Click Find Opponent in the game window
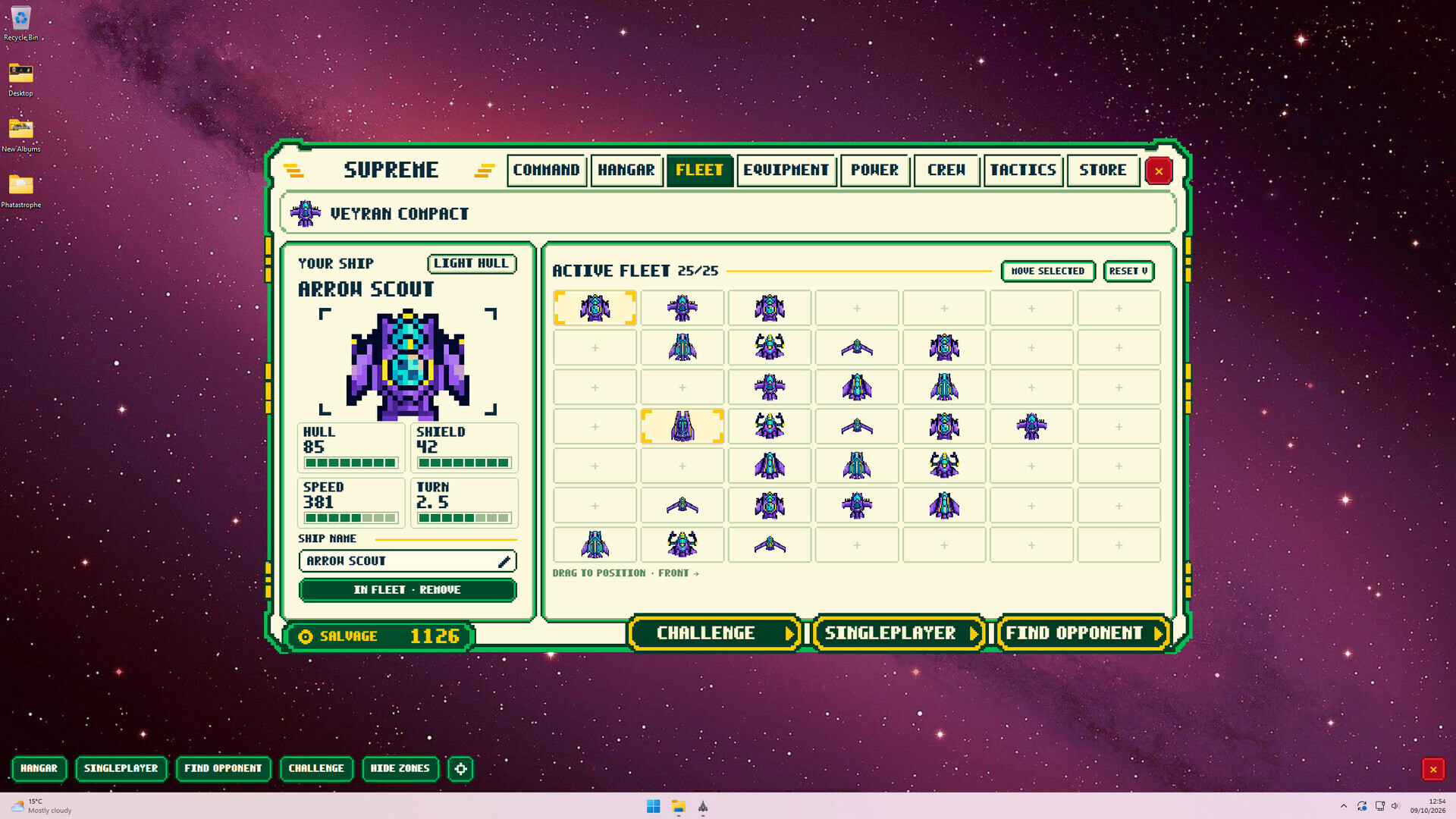This screenshot has height=819, width=1456. point(1083,633)
